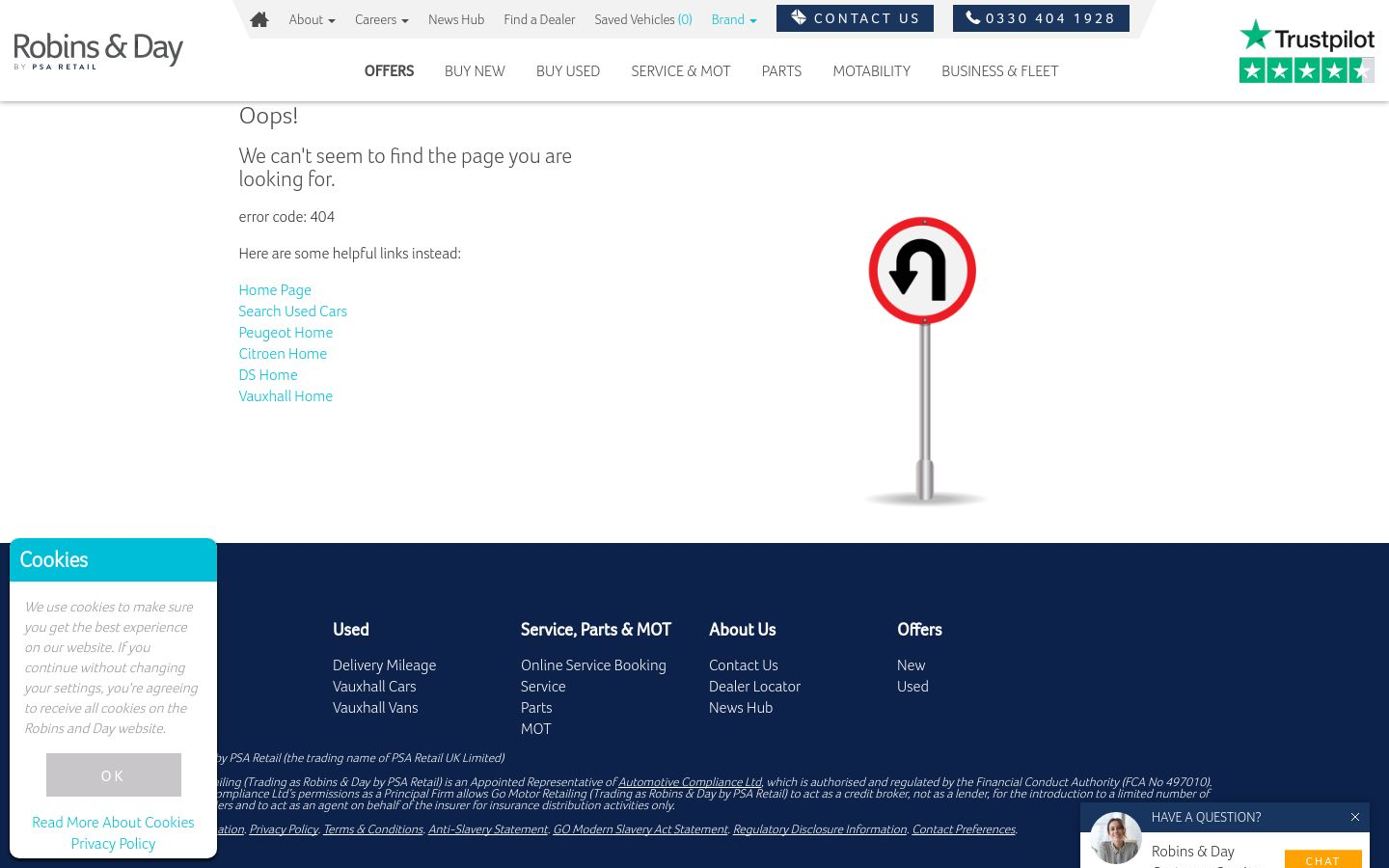The image size is (1389, 868).
Task: Open the Trustpilot rating badge
Action: tap(1306, 51)
